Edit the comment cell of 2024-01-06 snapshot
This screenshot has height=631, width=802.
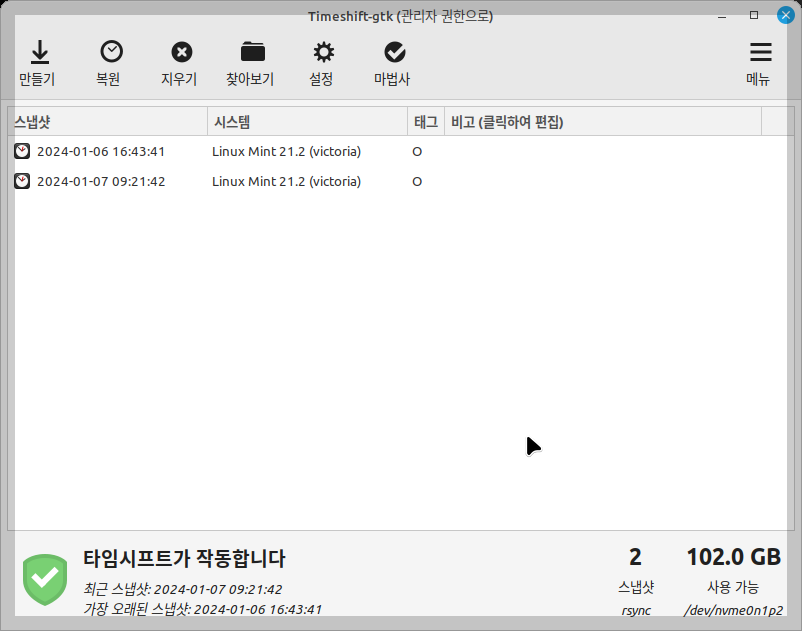(x=603, y=151)
